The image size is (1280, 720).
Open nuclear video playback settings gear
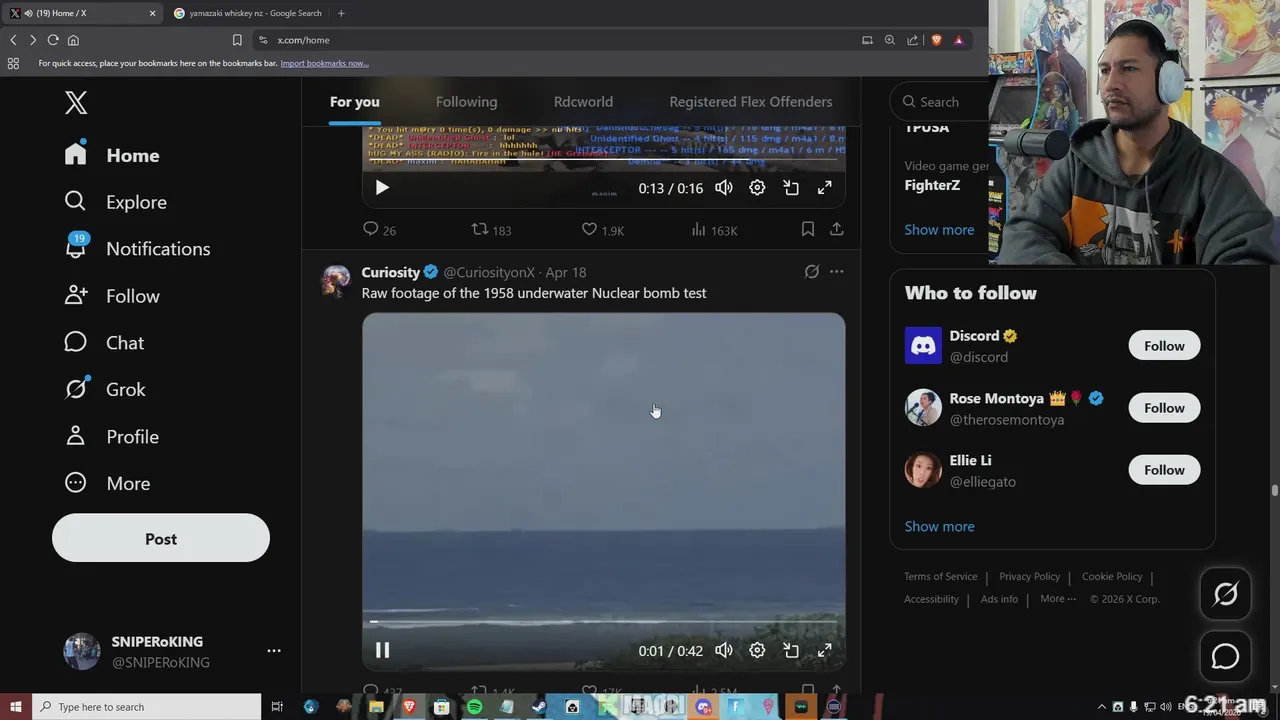757,650
